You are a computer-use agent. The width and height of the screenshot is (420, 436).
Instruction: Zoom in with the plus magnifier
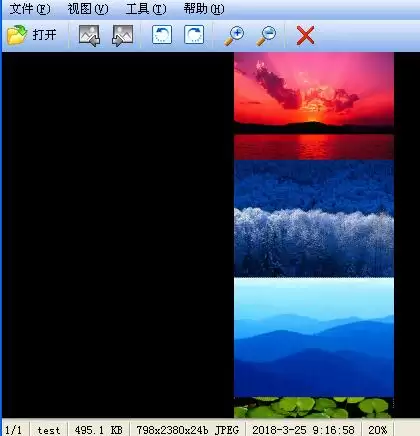coord(234,36)
